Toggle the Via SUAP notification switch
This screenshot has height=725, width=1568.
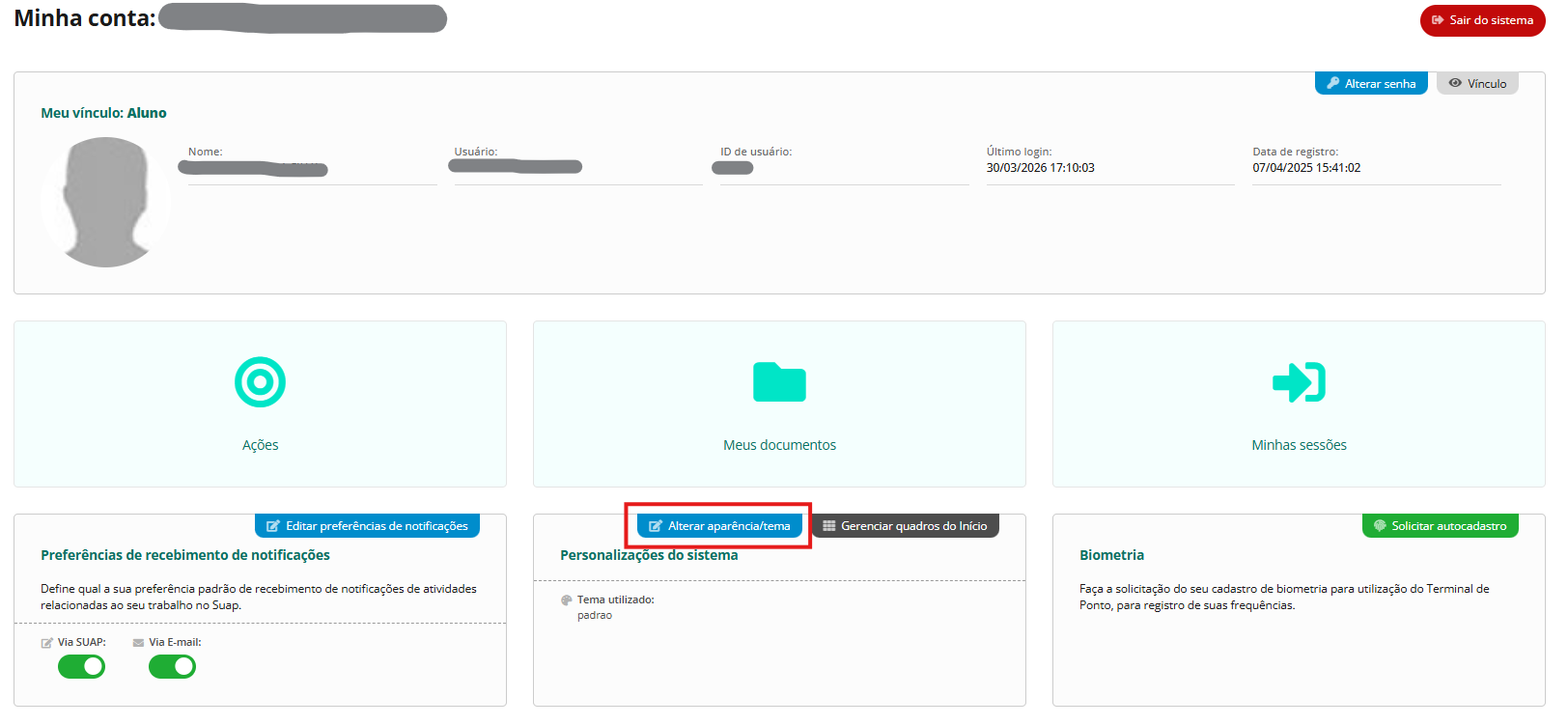click(82, 667)
